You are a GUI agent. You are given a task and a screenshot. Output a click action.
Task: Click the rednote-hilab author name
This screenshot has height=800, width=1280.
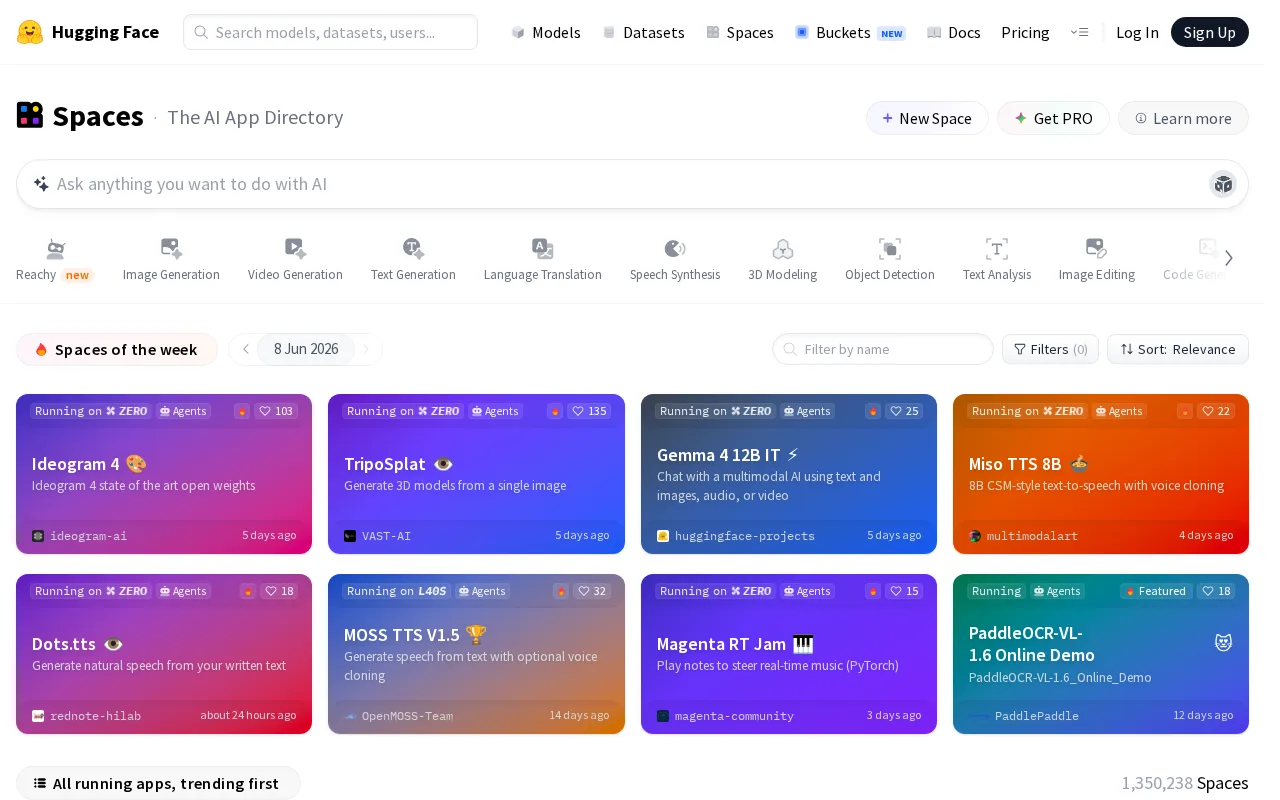click(x=95, y=716)
